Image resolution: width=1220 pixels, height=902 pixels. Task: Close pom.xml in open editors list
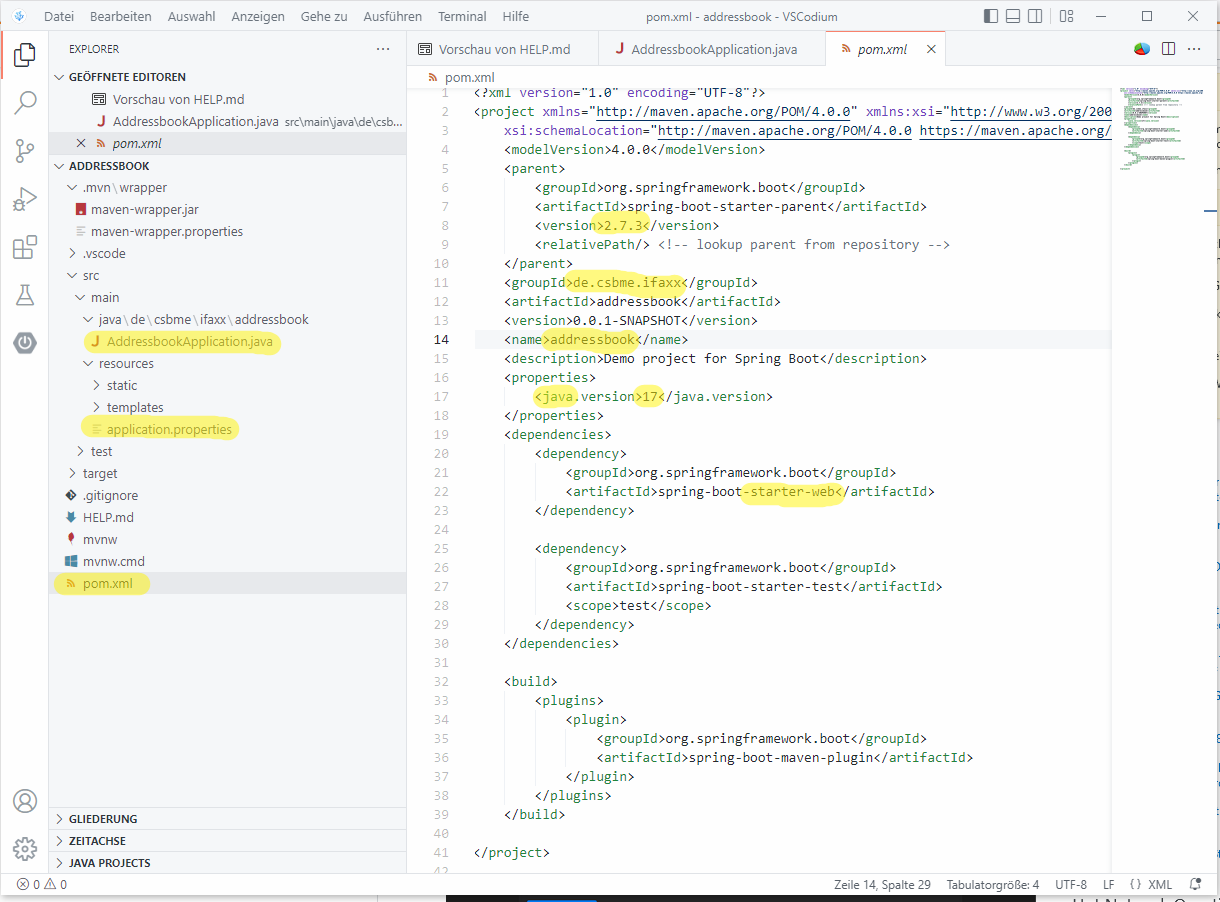tap(82, 143)
